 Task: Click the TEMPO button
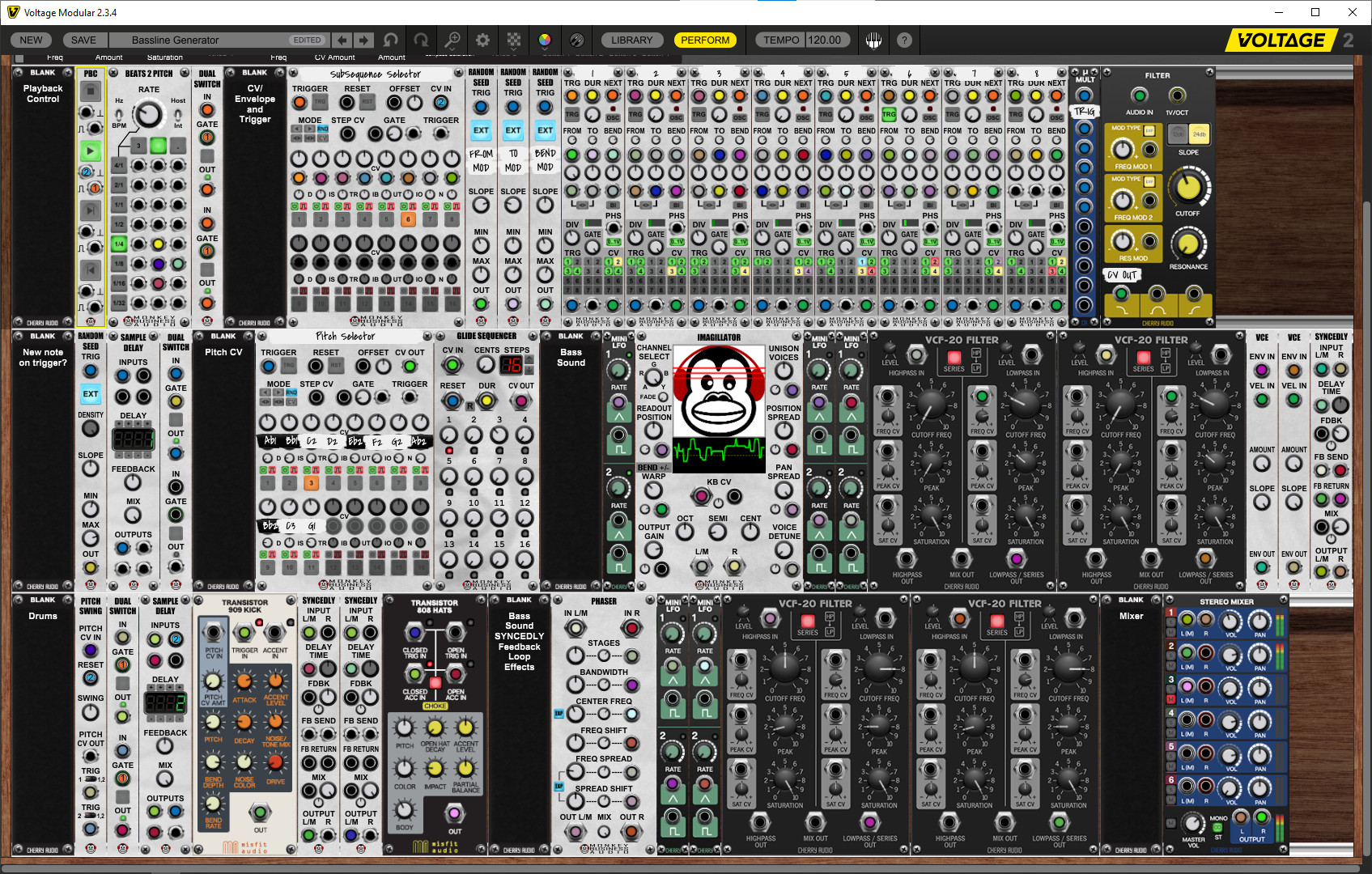[x=781, y=40]
